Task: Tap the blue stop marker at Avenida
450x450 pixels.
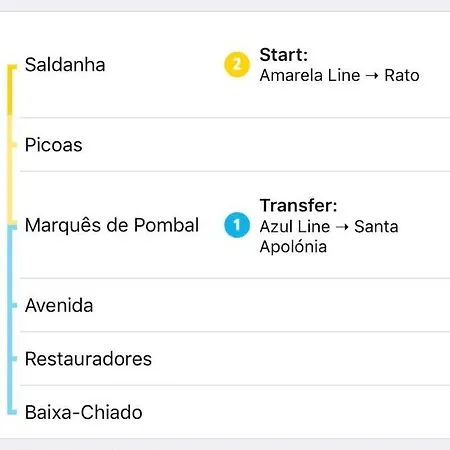Action: (12, 305)
